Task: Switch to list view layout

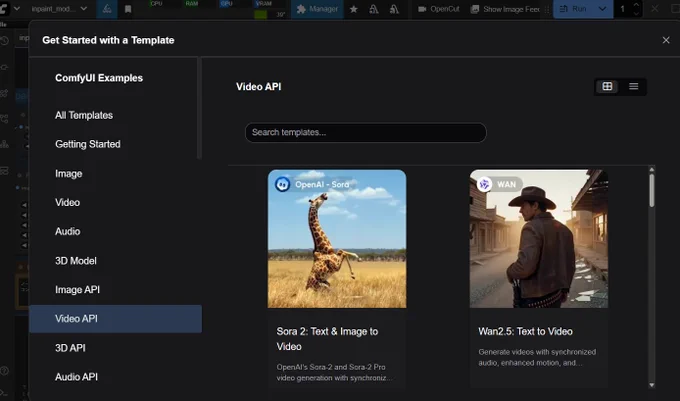Action: (x=634, y=87)
